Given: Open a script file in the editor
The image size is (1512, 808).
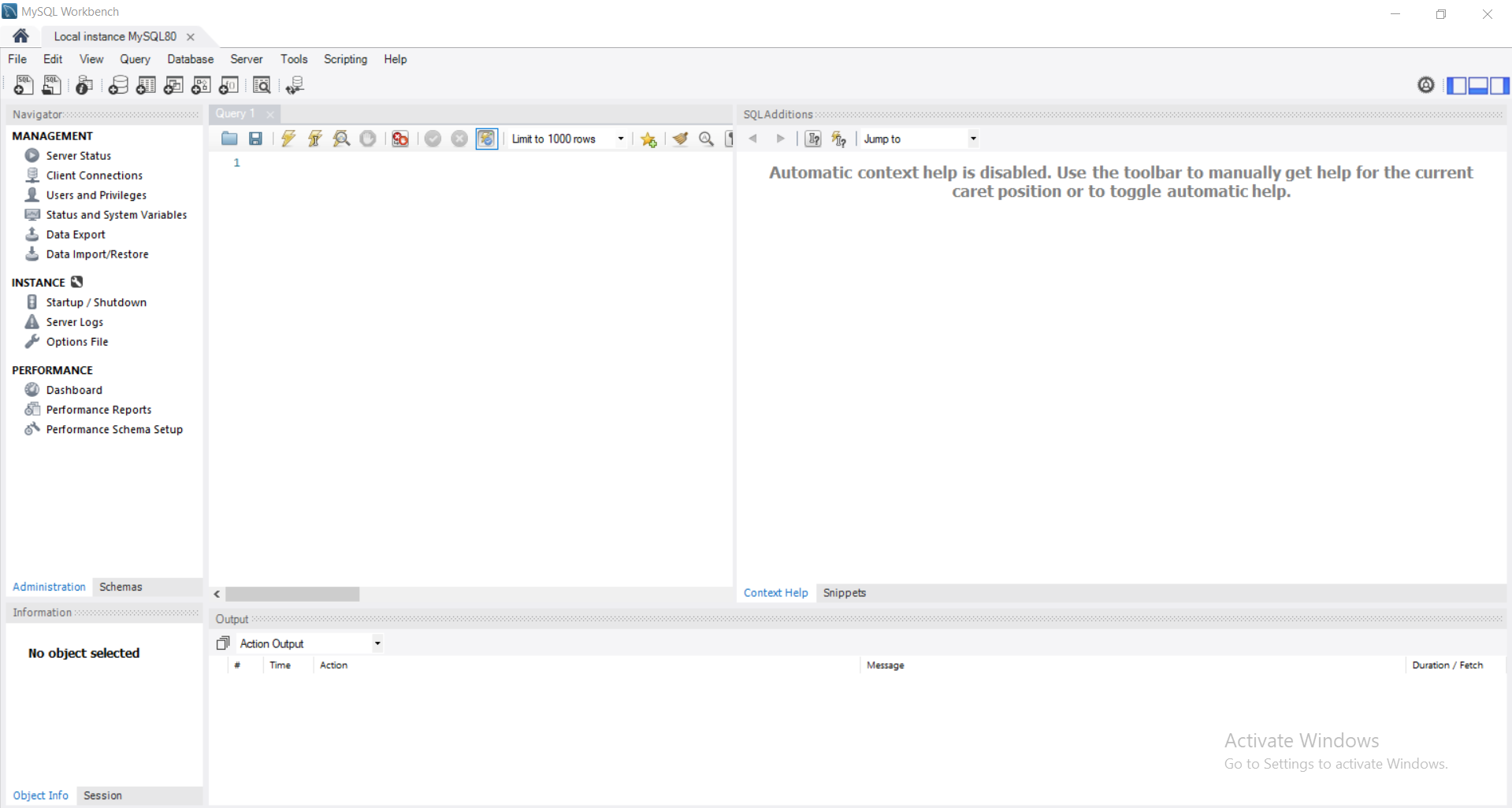Looking at the screenshot, I should point(229,139).
